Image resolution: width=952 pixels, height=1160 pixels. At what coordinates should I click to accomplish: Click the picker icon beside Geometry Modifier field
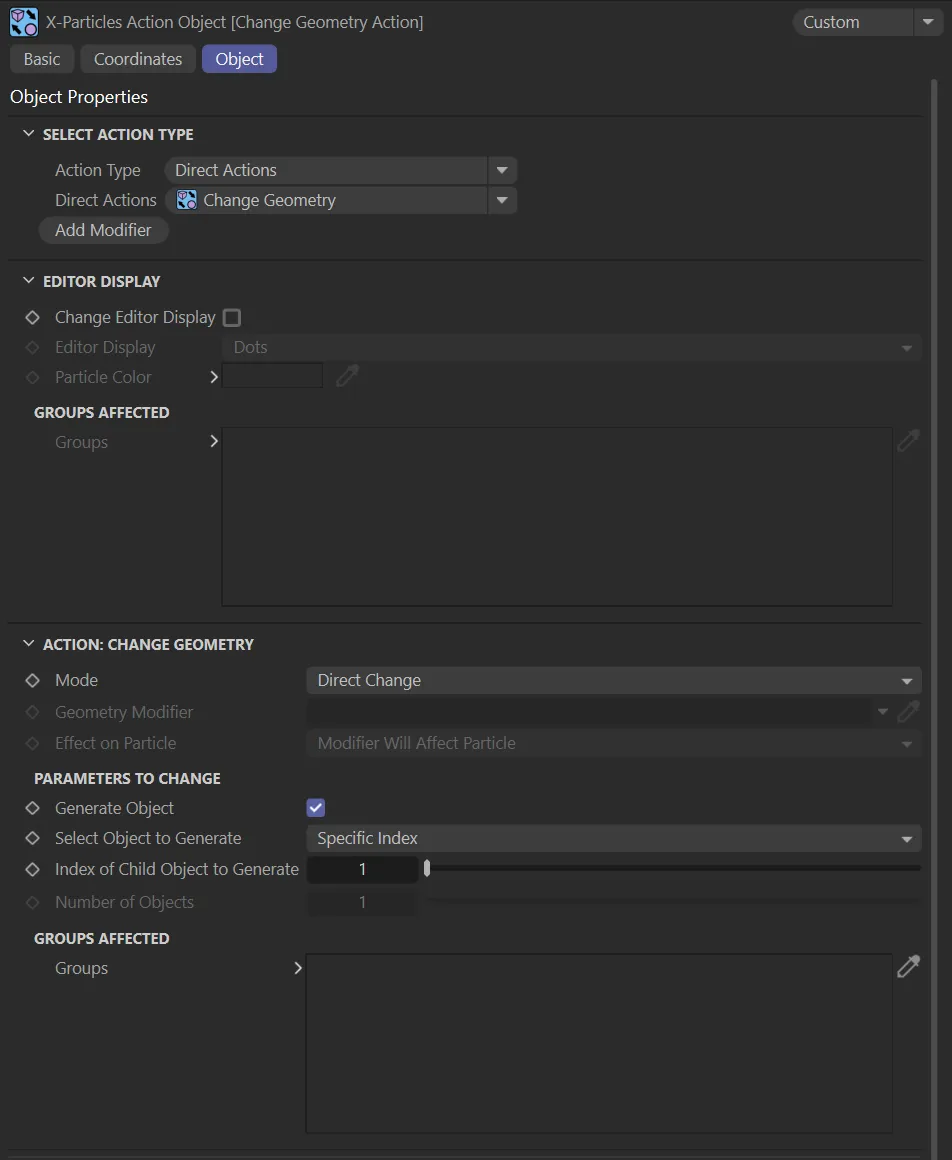[x=908, y=712]
